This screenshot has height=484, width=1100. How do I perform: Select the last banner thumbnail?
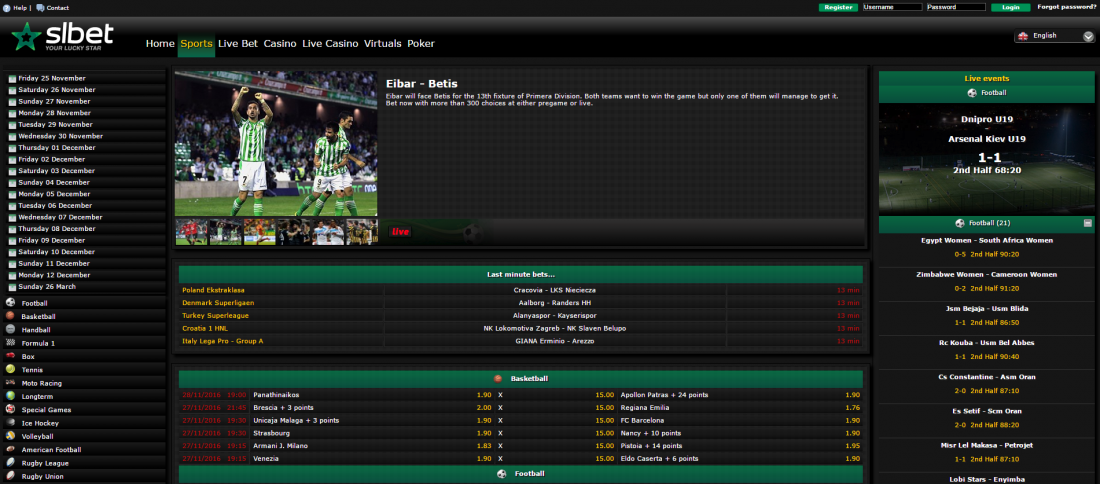coord(362,232)
